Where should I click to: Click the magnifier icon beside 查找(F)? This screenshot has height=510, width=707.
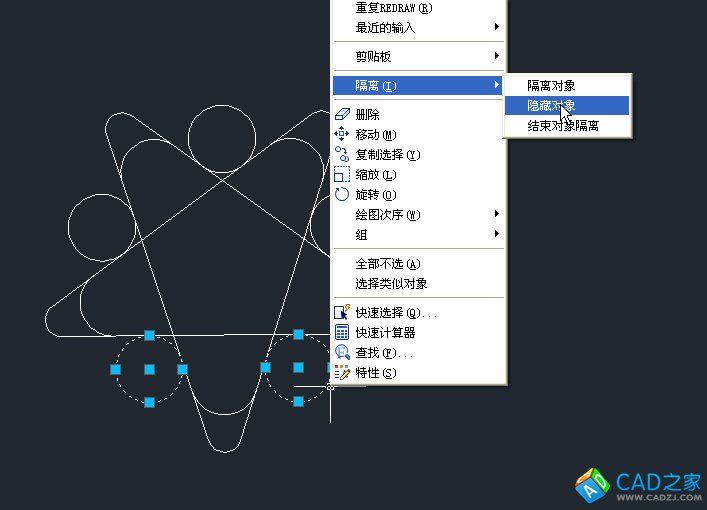[x=342, y=353]
